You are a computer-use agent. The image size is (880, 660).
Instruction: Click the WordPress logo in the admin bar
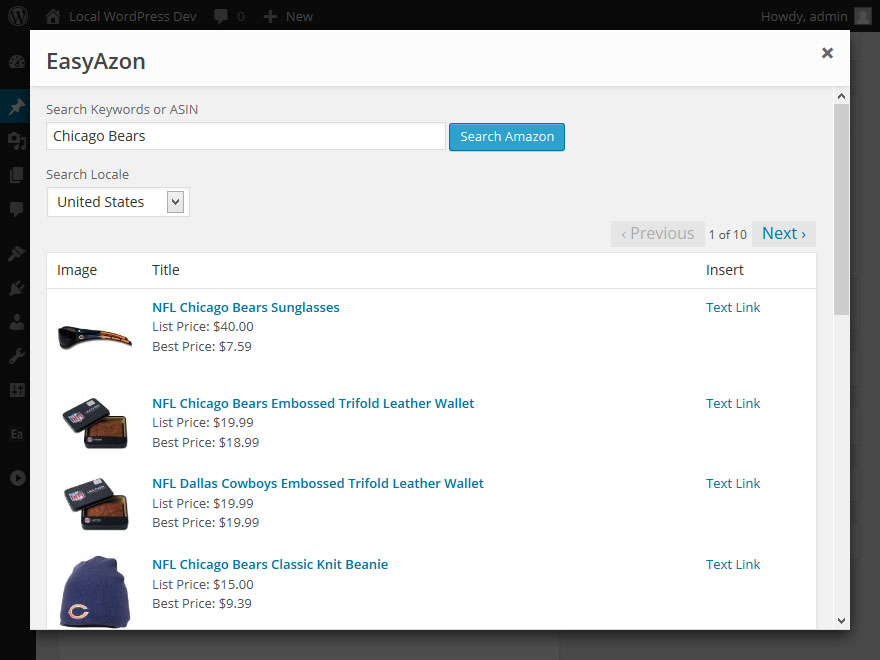17,16
